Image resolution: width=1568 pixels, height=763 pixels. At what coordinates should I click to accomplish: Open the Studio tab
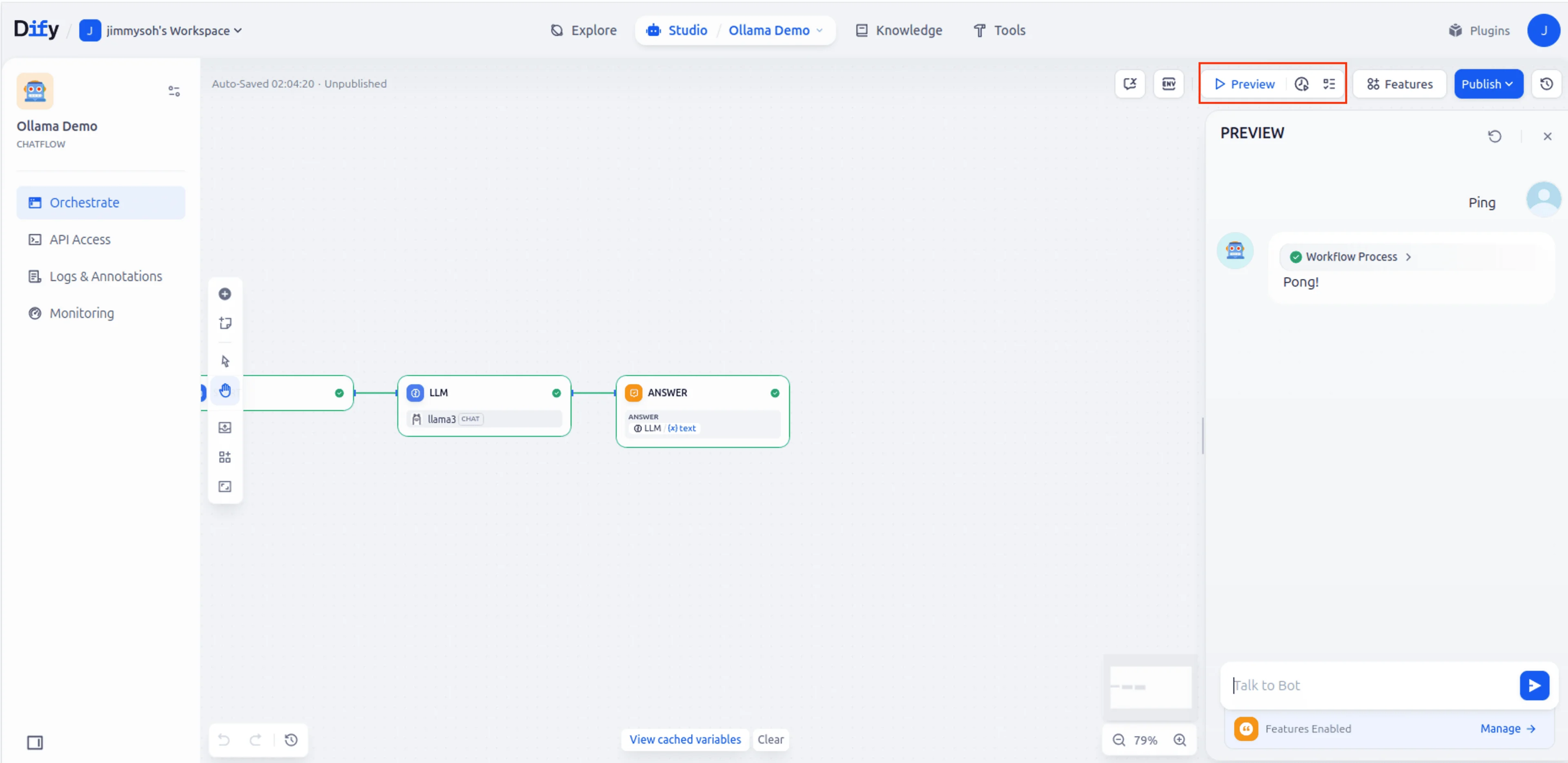click(677, 31)
